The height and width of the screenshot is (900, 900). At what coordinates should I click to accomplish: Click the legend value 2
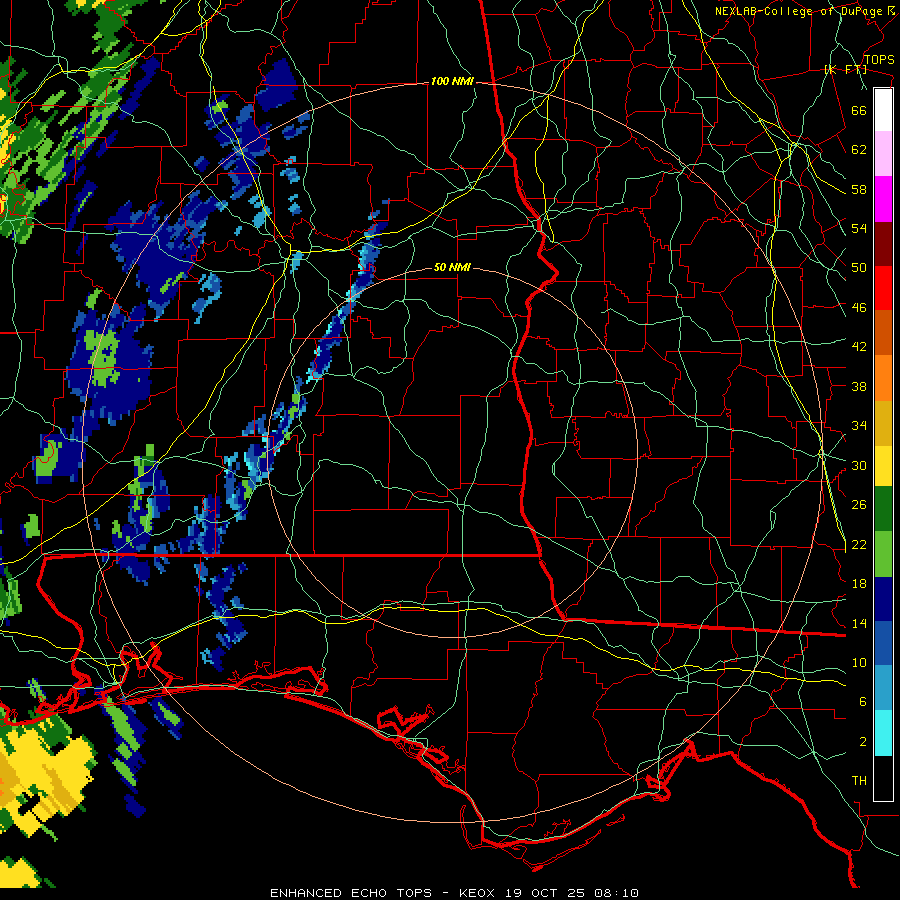click(x=863, y=741)
